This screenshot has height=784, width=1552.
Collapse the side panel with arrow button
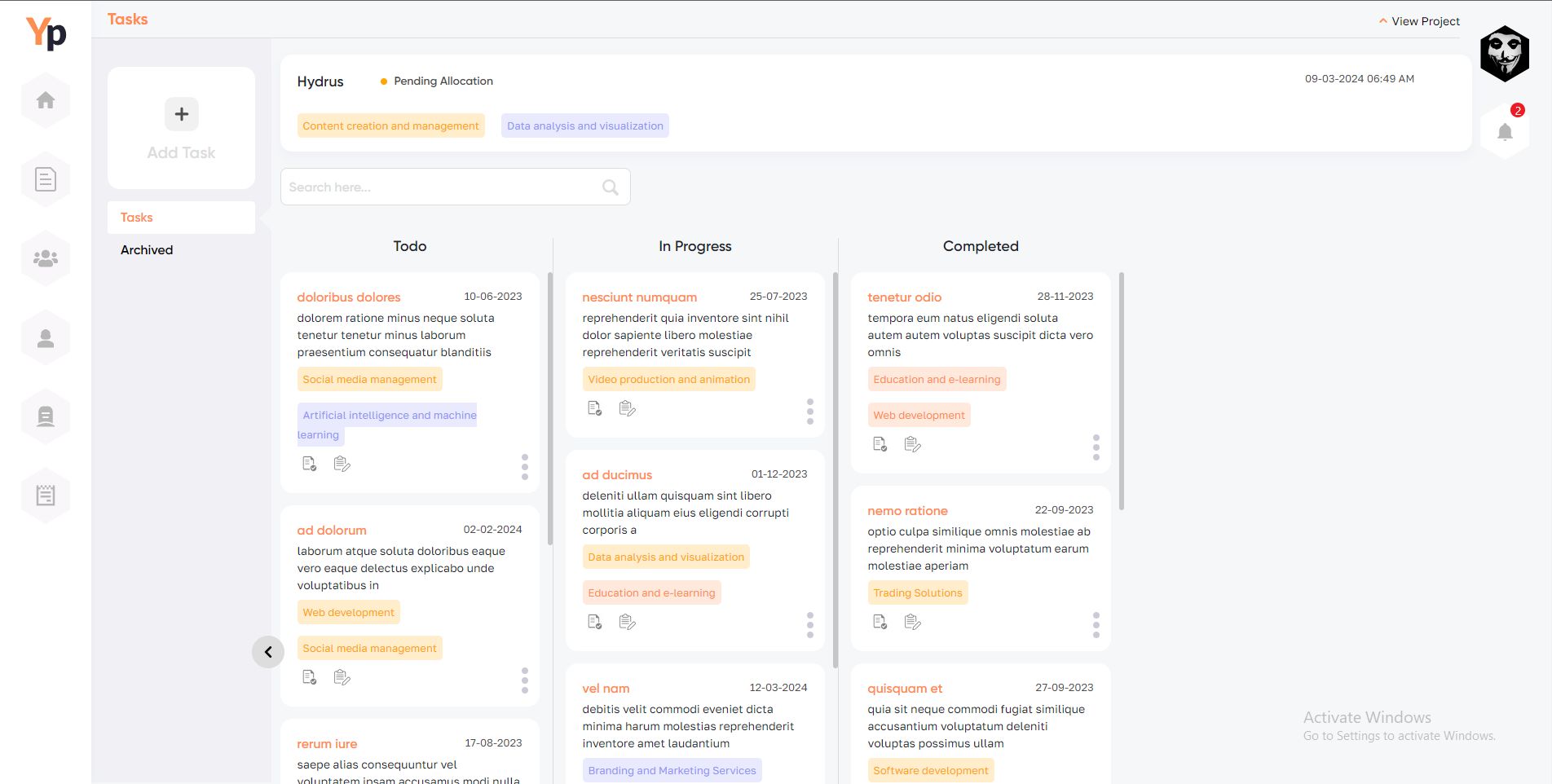(268, 652)
